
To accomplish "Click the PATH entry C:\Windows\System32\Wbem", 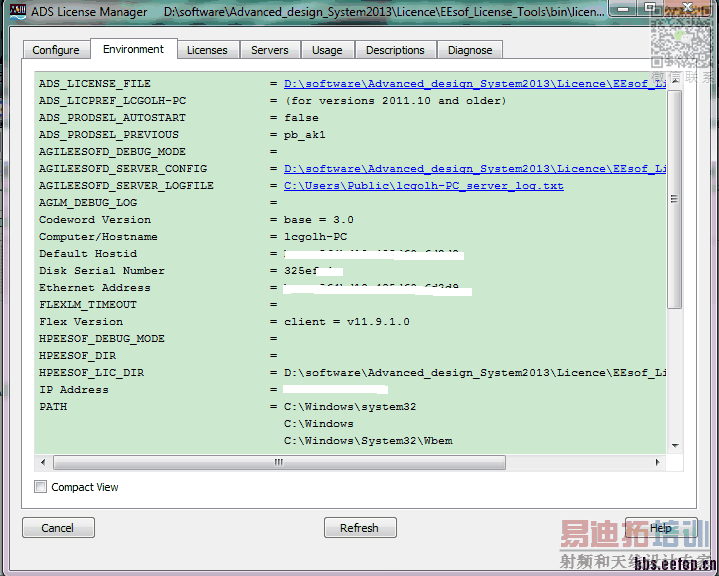I will click(x=368, y=441).
